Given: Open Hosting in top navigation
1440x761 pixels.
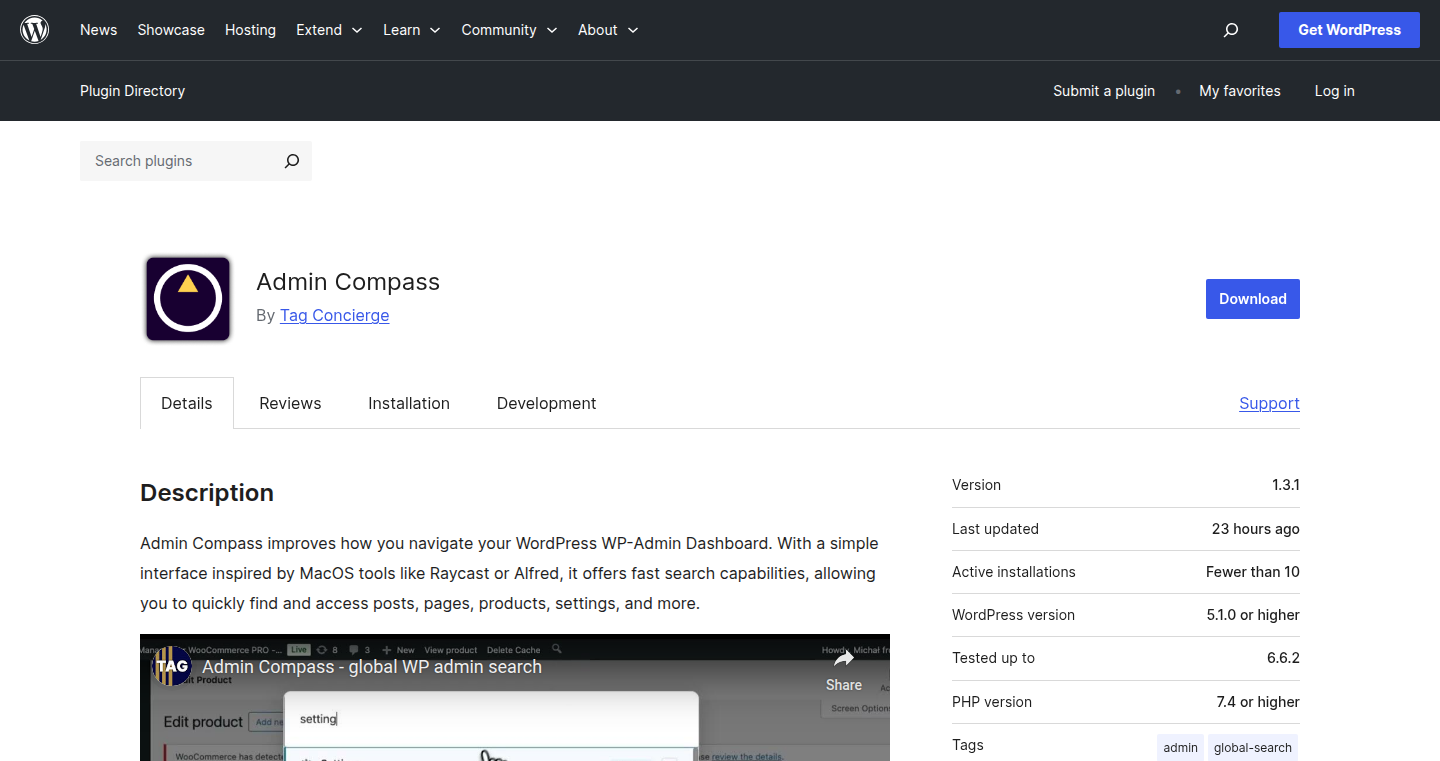Looking at the screenshot, I should point(250,30).
